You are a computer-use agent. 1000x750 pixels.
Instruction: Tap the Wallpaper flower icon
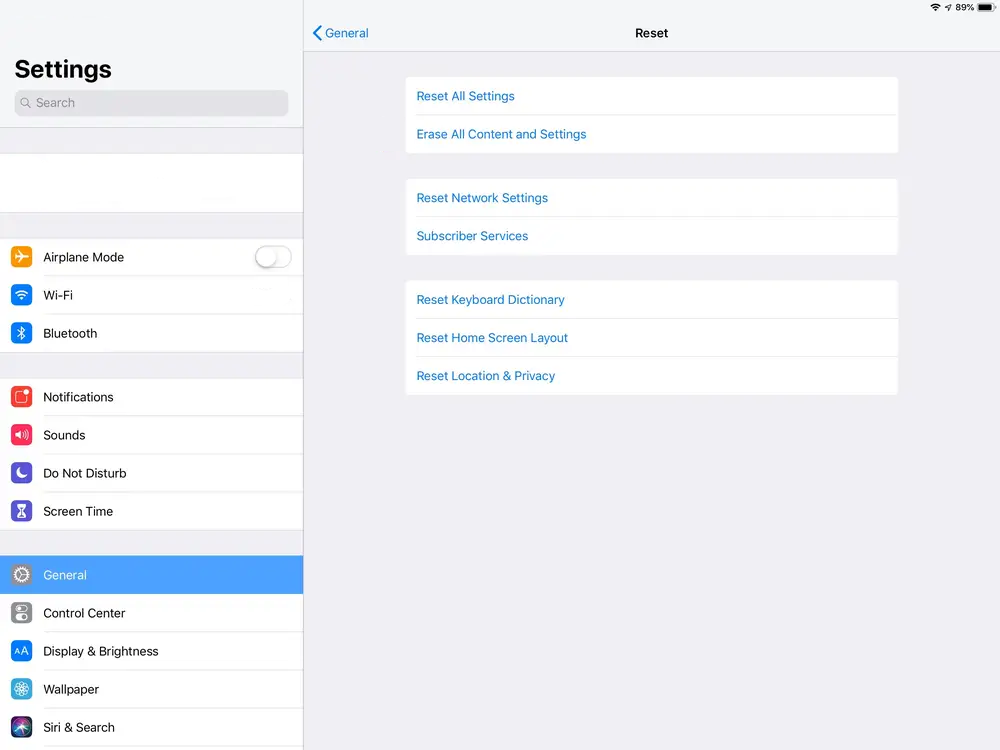point(21,689)
